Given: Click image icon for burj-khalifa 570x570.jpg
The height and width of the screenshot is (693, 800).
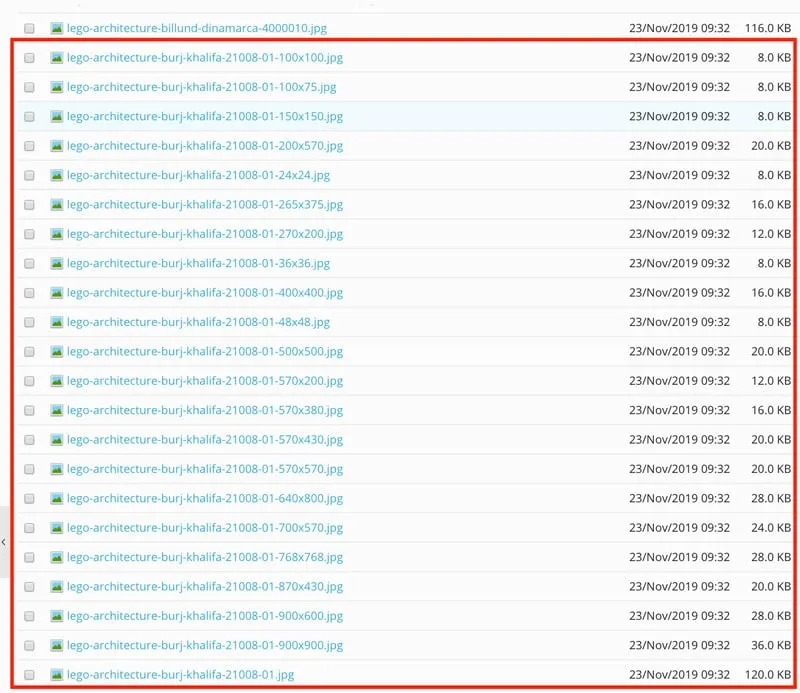Looking at the screenshot, I should pos(57,469).
